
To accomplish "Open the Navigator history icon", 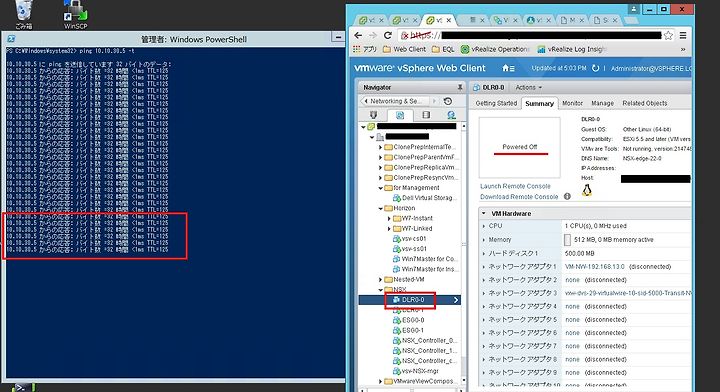I will pyautogui.click(x=448, y=101).
